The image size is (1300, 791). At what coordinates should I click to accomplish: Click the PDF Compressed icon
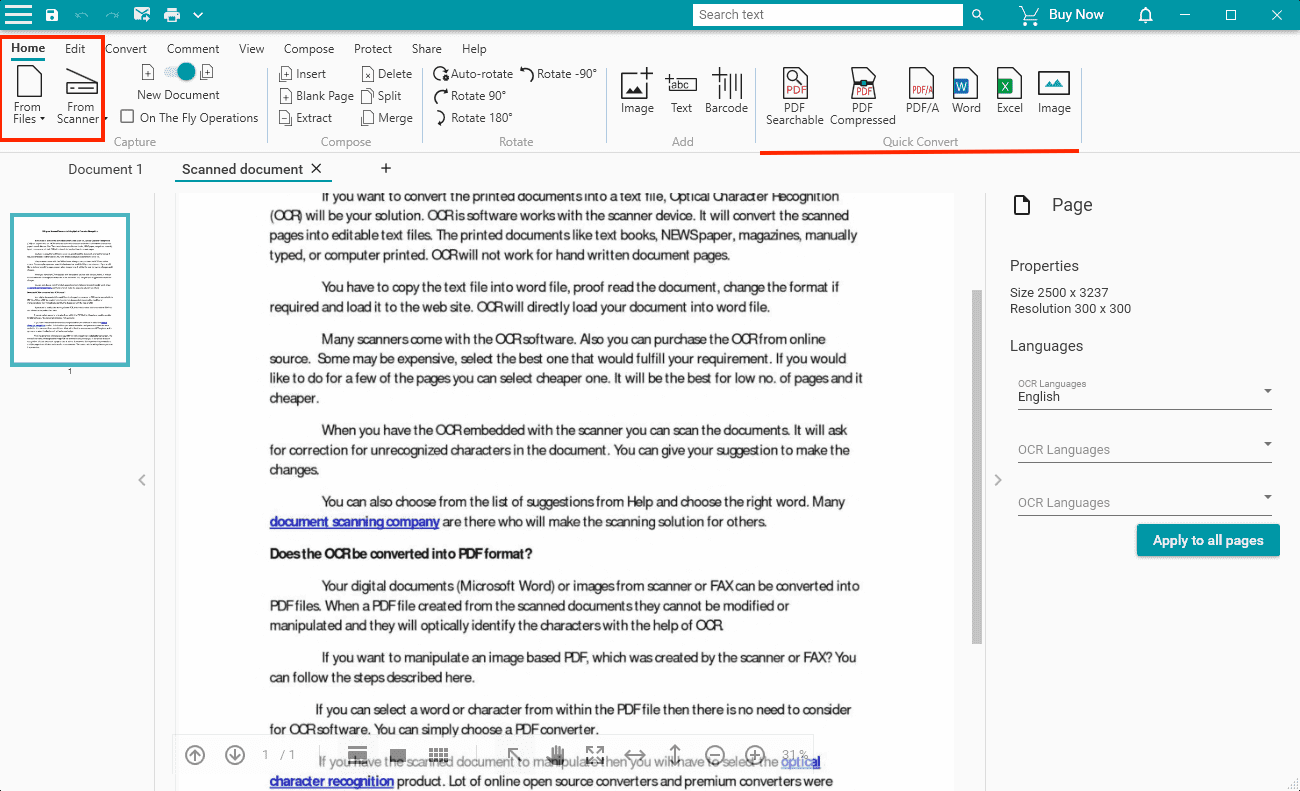(x=862, y=84)
